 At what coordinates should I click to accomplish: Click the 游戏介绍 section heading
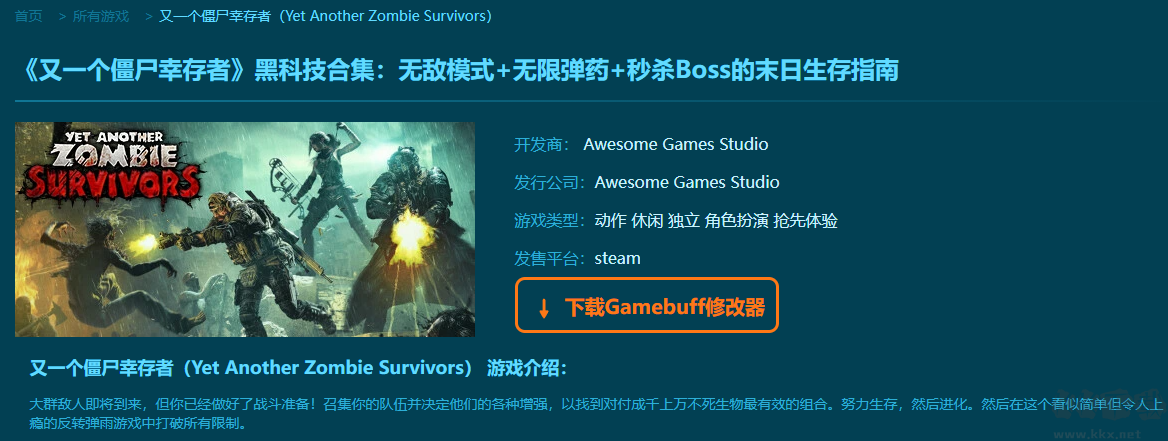pos(298,368)
